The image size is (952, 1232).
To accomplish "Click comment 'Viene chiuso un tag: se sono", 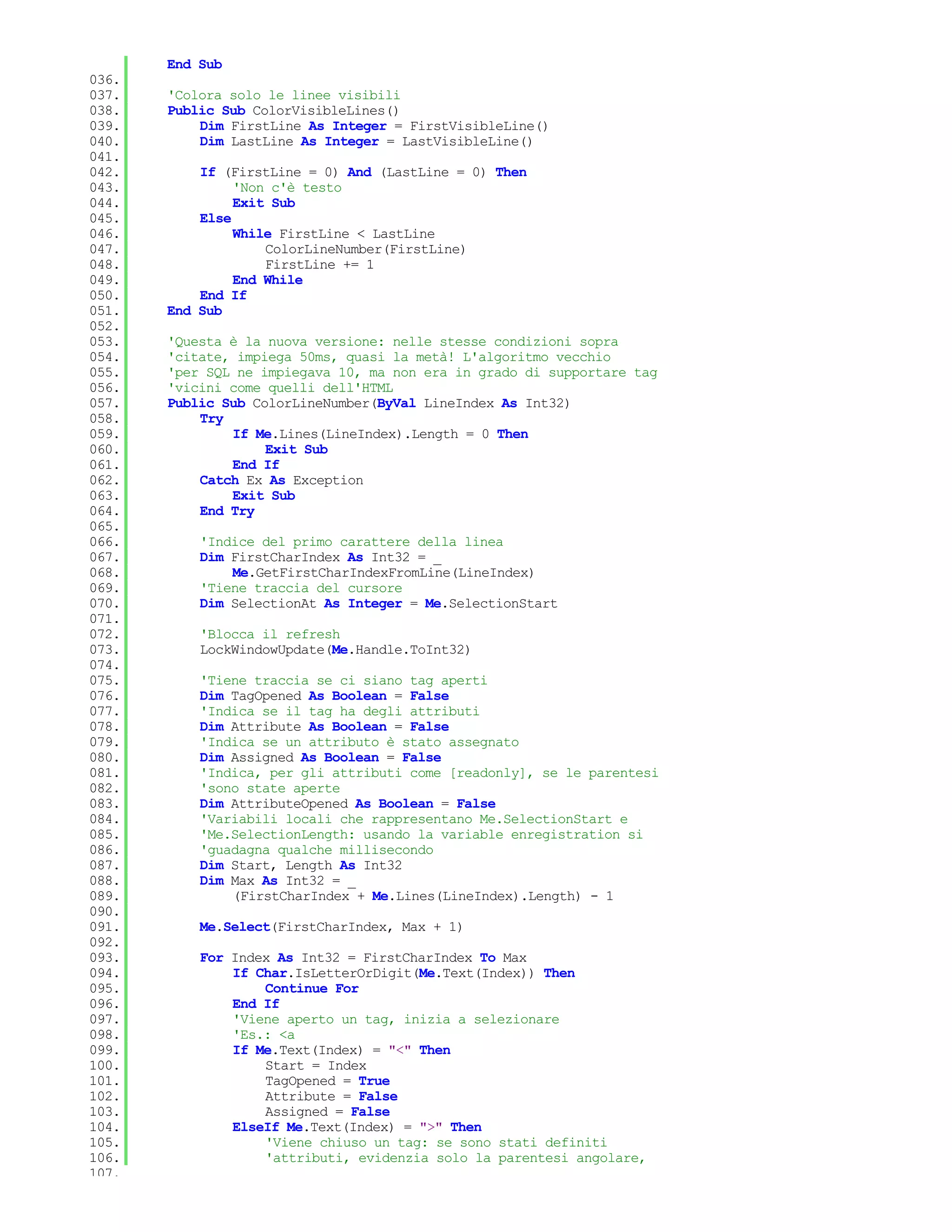I will click(x=436, y=1142).
